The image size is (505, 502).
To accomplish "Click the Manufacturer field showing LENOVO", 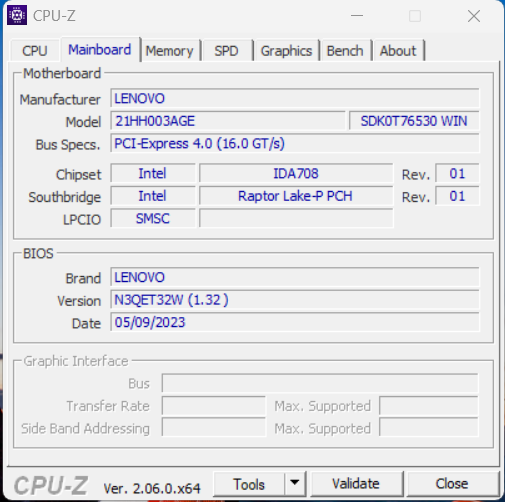I will tap(295, 98).
